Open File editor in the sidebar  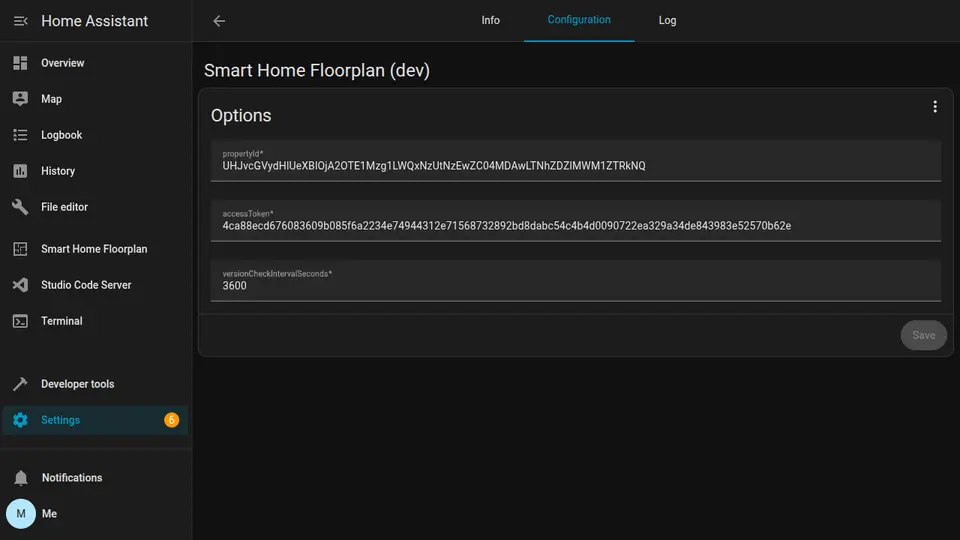(x=96, y=207)
